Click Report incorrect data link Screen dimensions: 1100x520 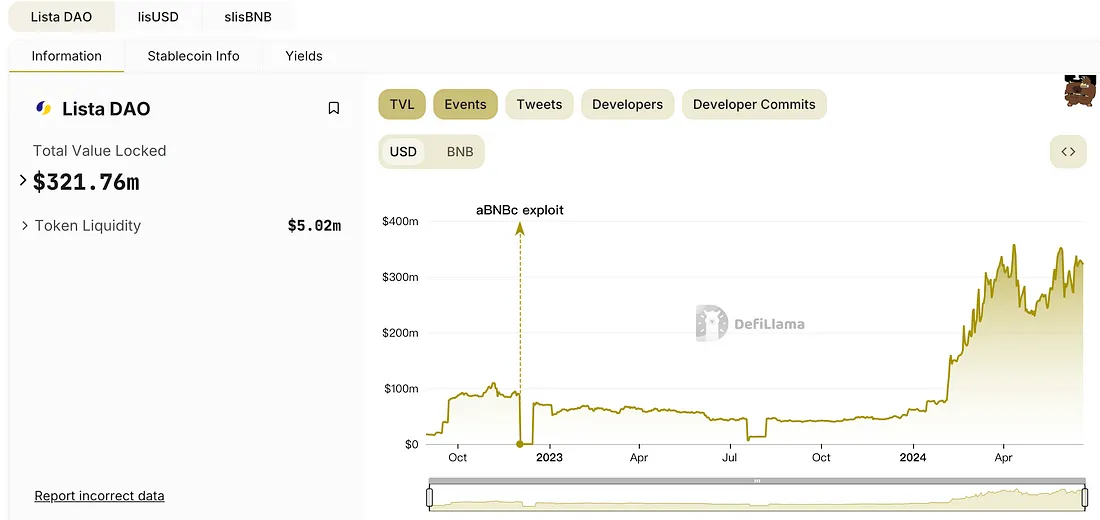point(99,496)
